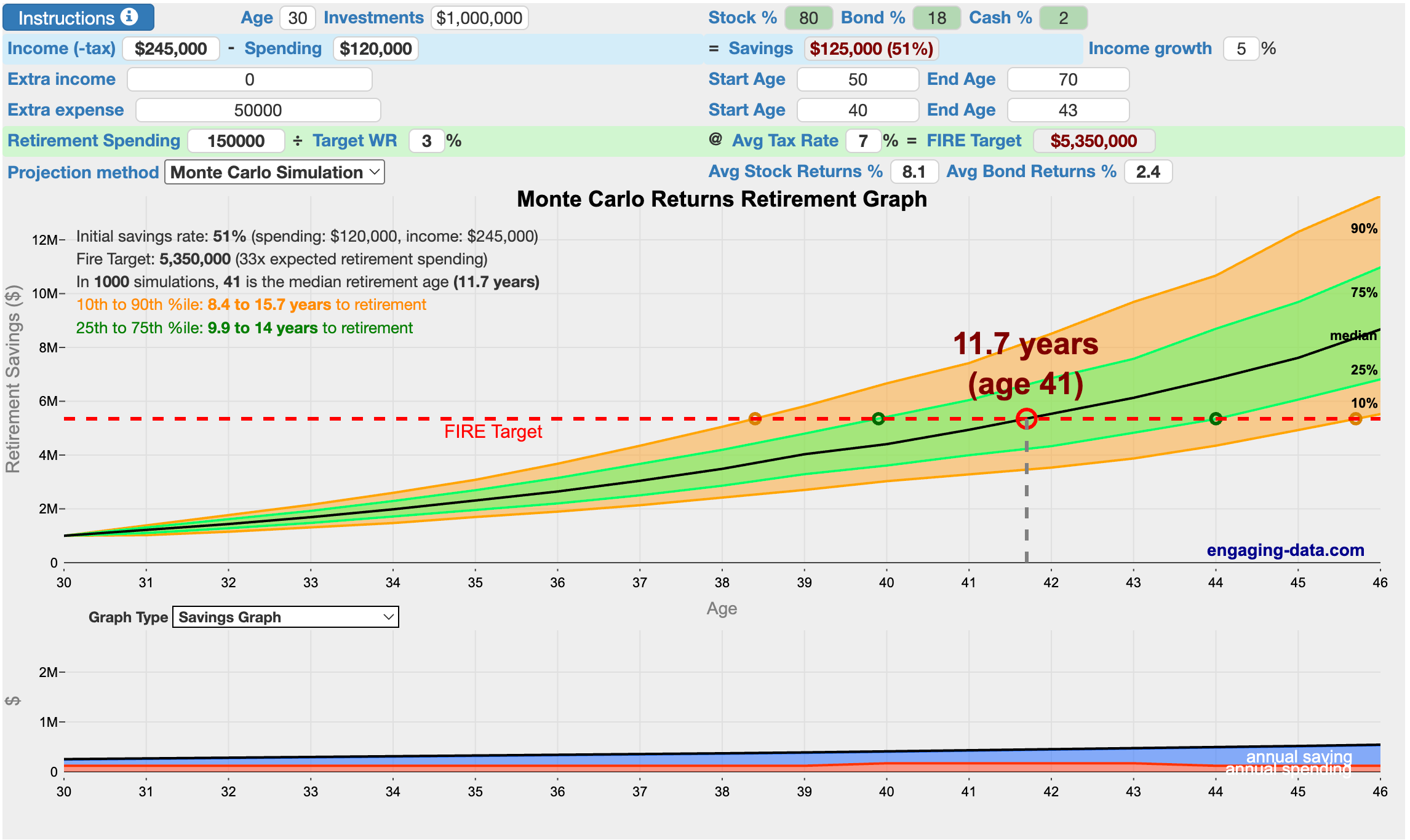Screen dimensions: 1410x840
Task: Open engaging-data.com link on the graph
Action: click(x=1285, y=550)
